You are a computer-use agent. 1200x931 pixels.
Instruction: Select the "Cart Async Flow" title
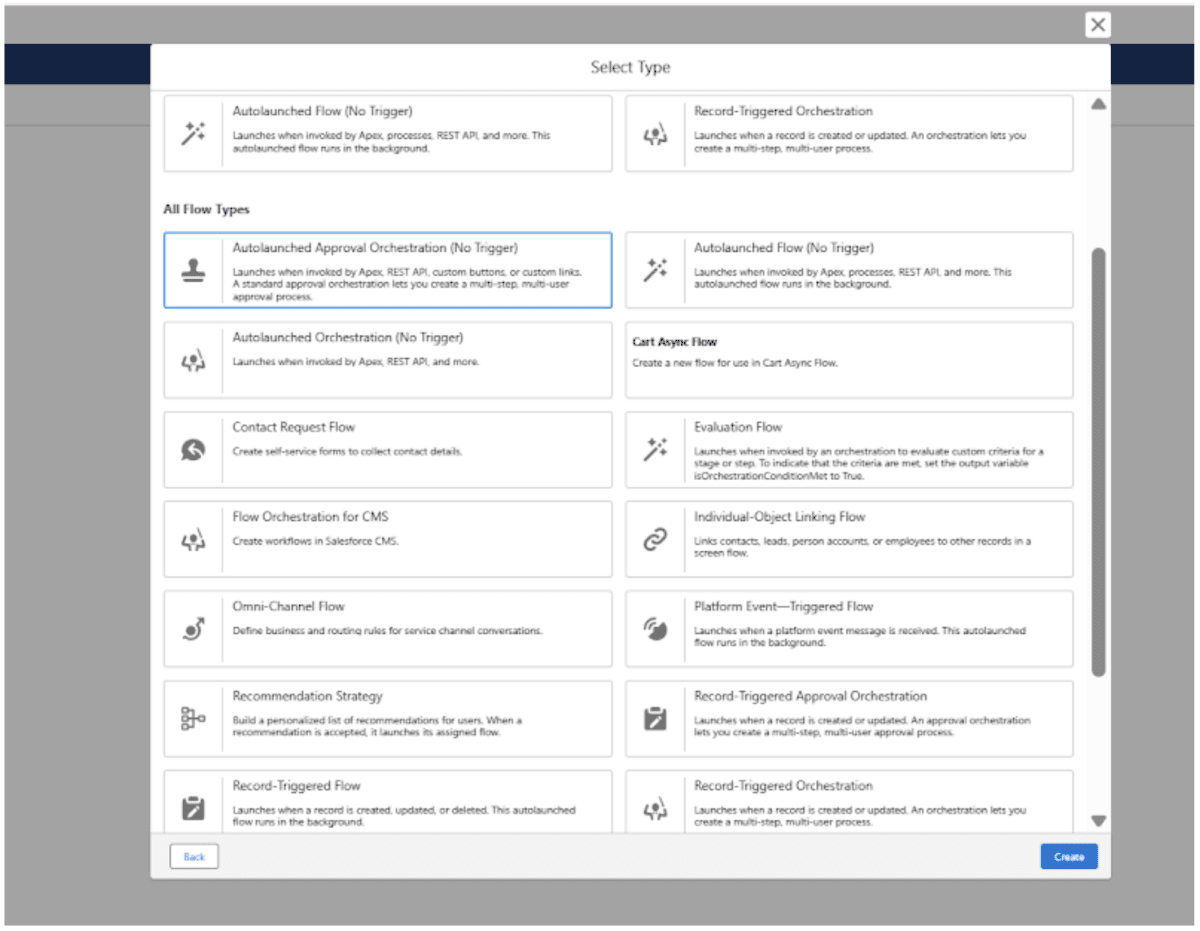[675, 342]
